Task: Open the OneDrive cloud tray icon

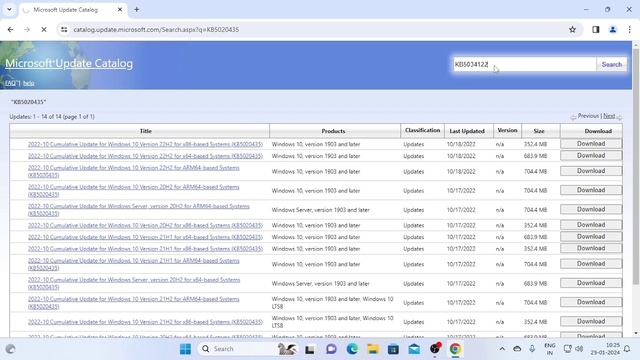Action: pos(517,349)
